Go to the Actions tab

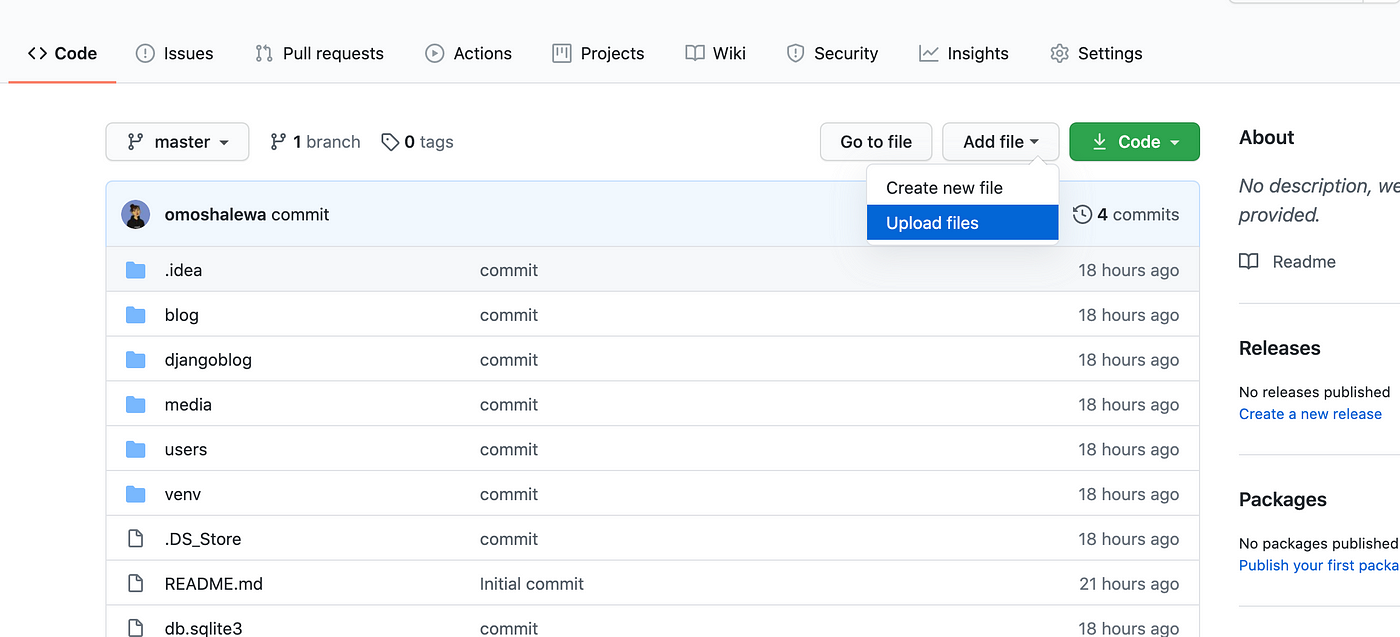pos(468,53)
